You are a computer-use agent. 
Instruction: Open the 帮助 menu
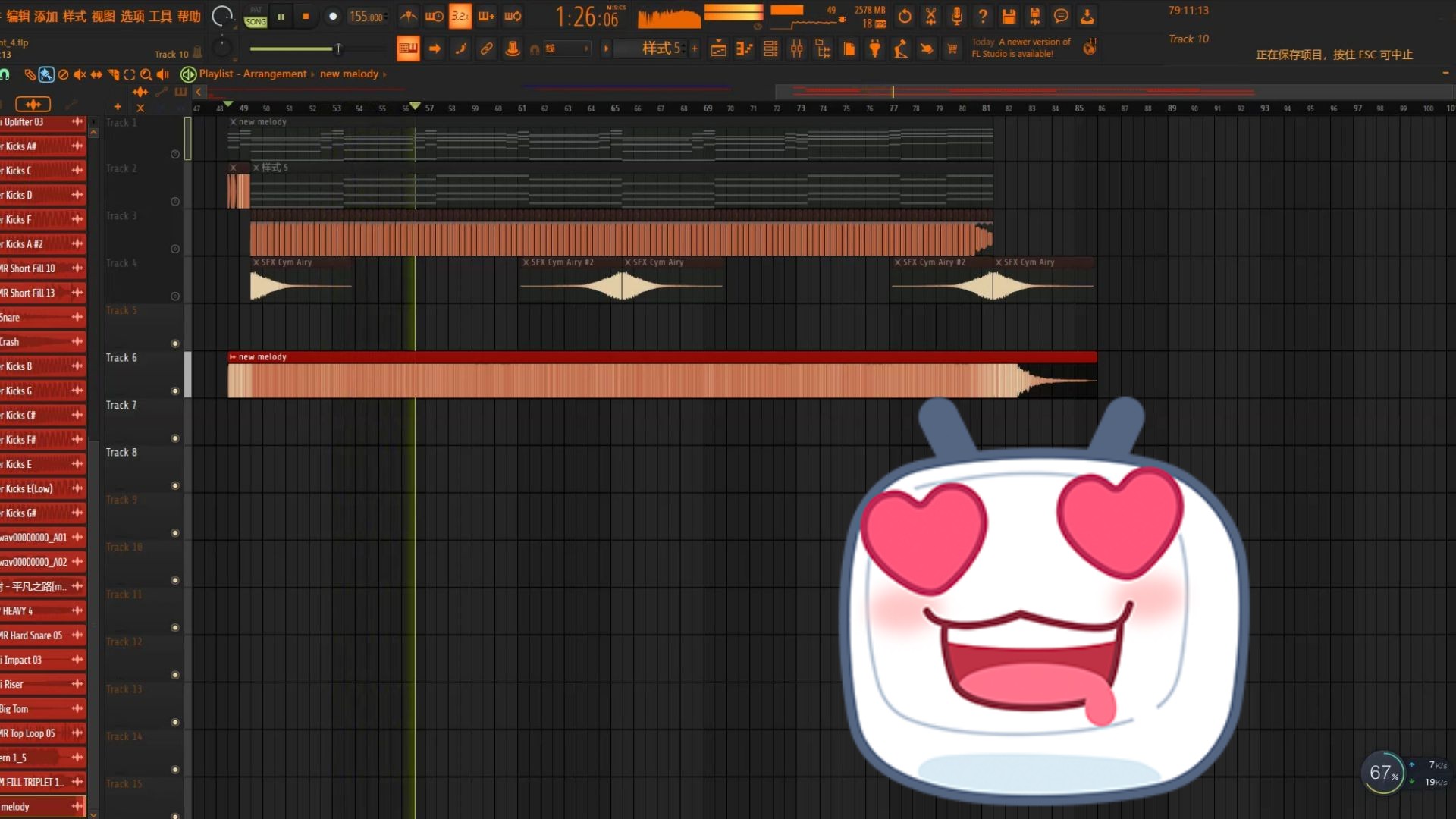pyautogui.click(x=189, y=17)
